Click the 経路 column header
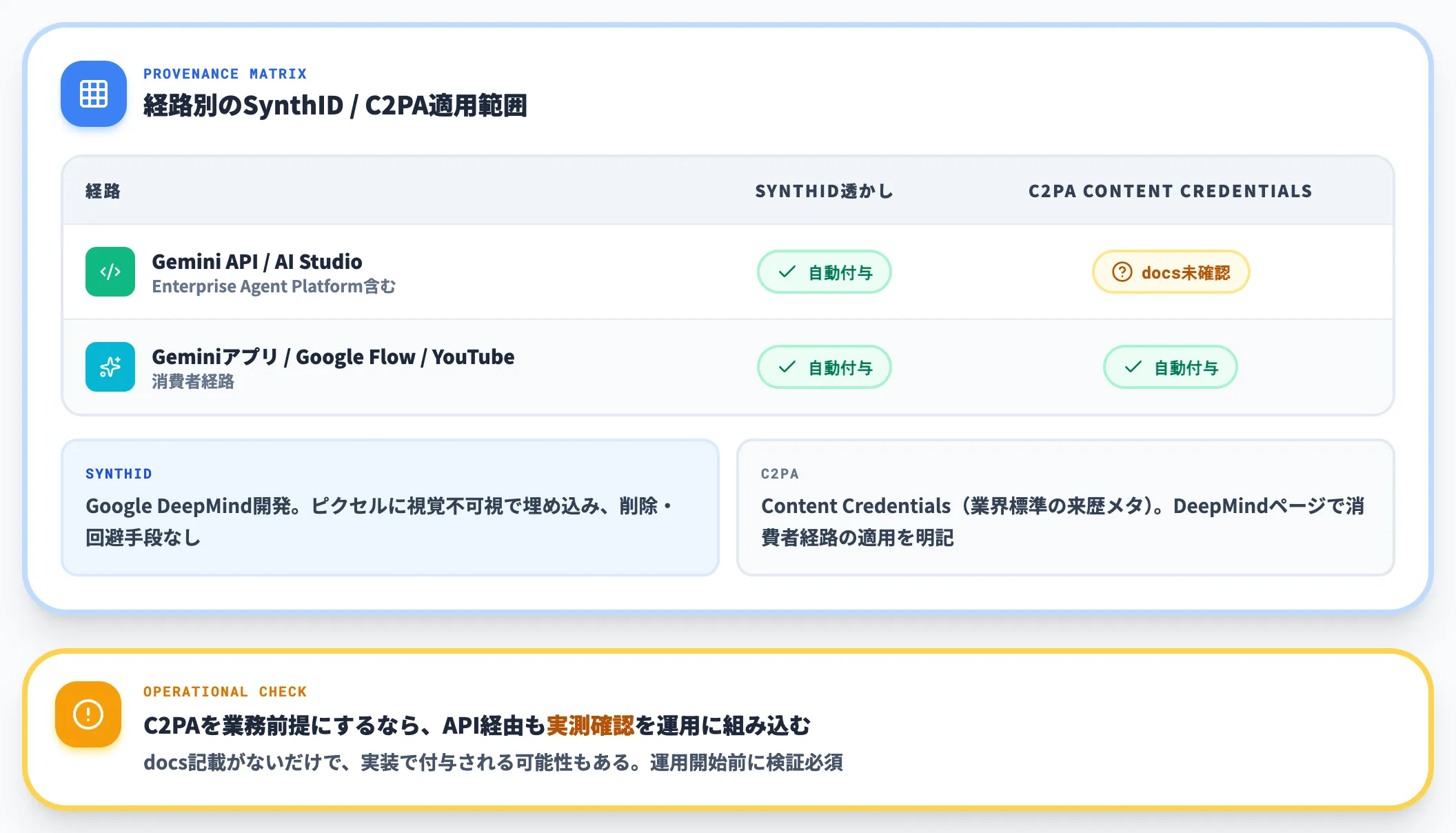The height and width of the screenshot is (833, 1456). coord(103,191)
